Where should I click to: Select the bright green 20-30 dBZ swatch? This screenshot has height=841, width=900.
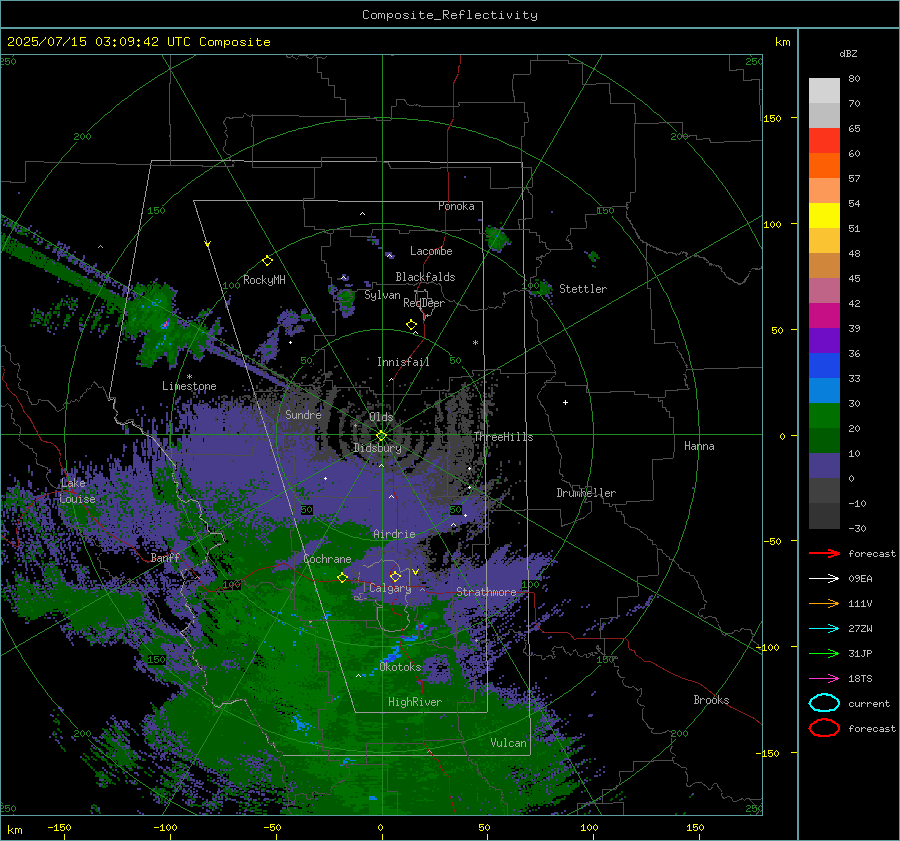point(824,416)
